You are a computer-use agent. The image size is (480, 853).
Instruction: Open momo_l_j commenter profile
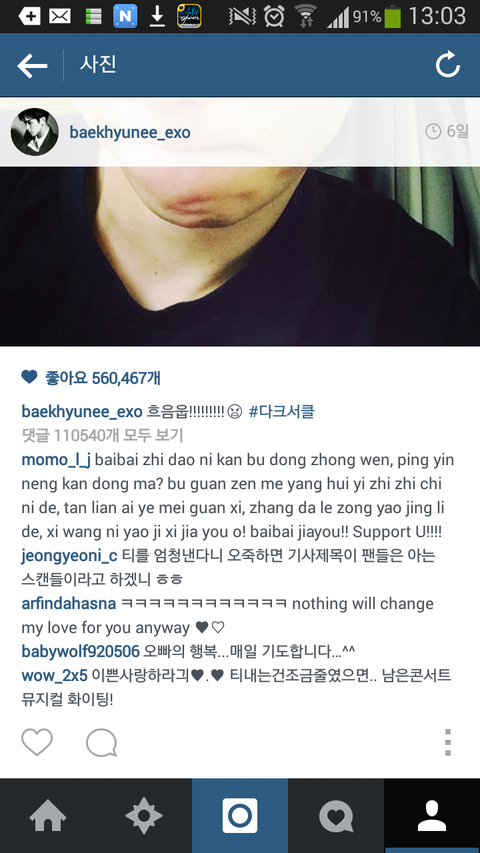tap(56, 460)
